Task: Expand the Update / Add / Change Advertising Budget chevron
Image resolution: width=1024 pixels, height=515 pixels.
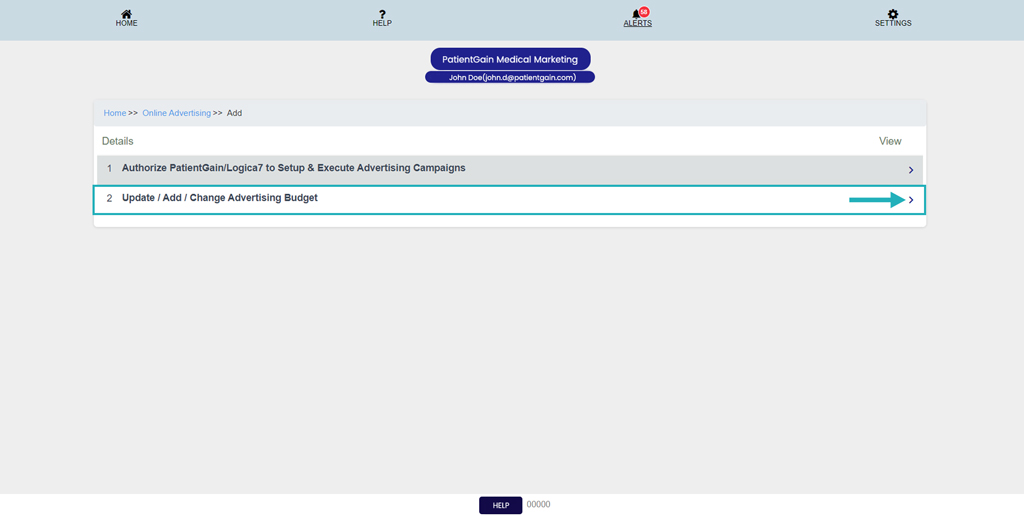Action: click(911, 200)
